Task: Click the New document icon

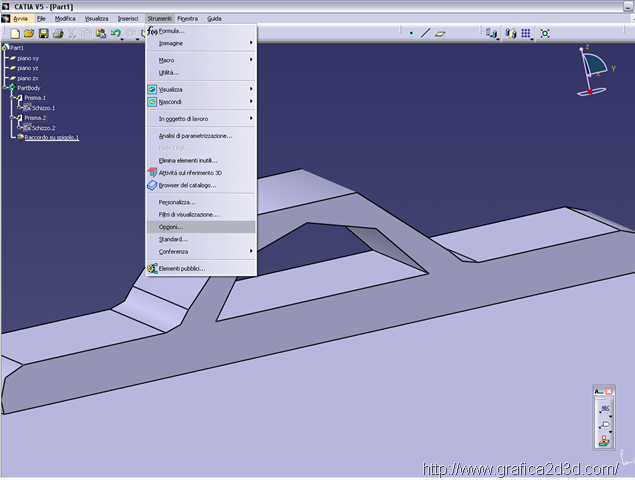Action: [15, 33]
